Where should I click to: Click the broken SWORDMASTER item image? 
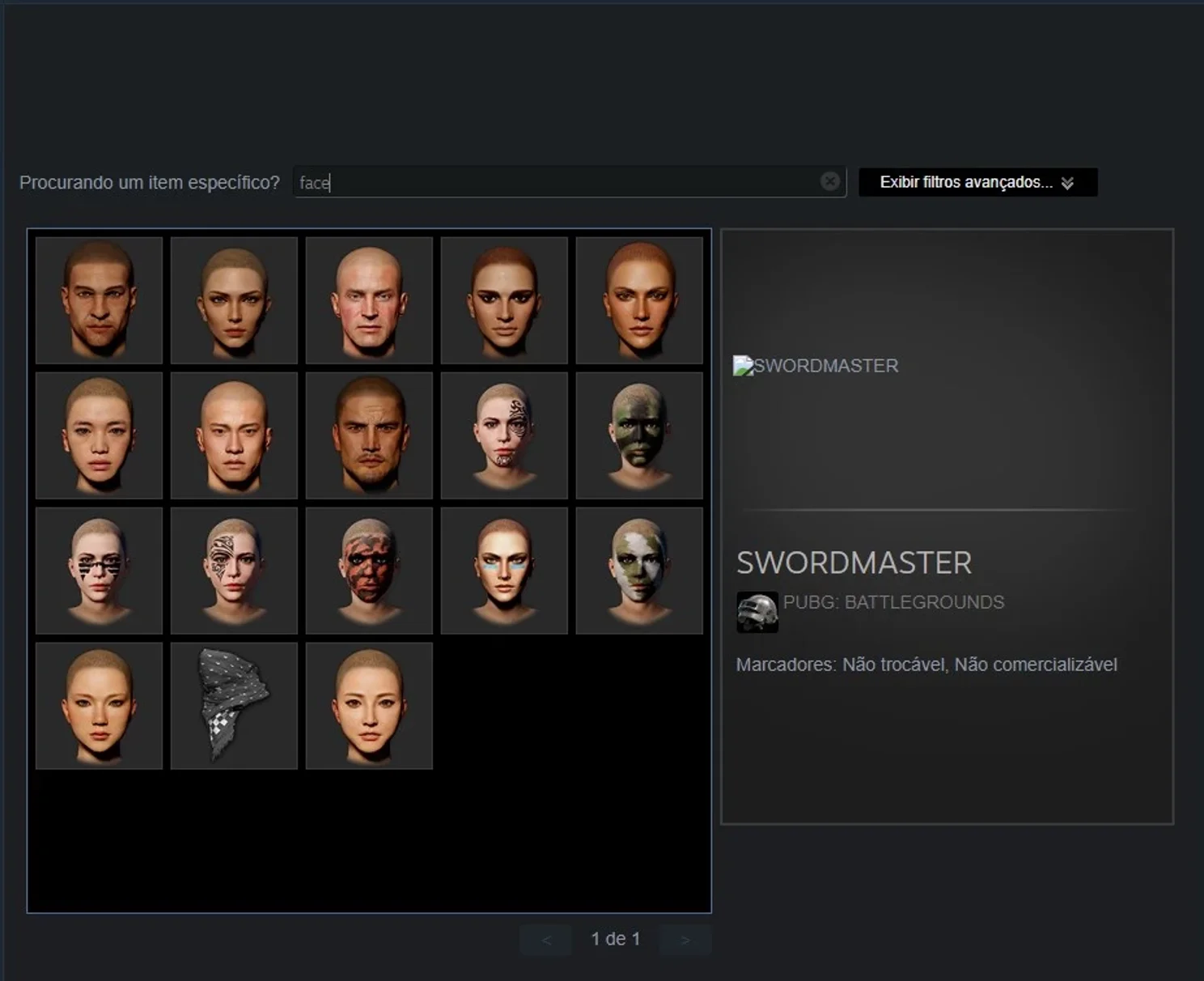point(816,366)
